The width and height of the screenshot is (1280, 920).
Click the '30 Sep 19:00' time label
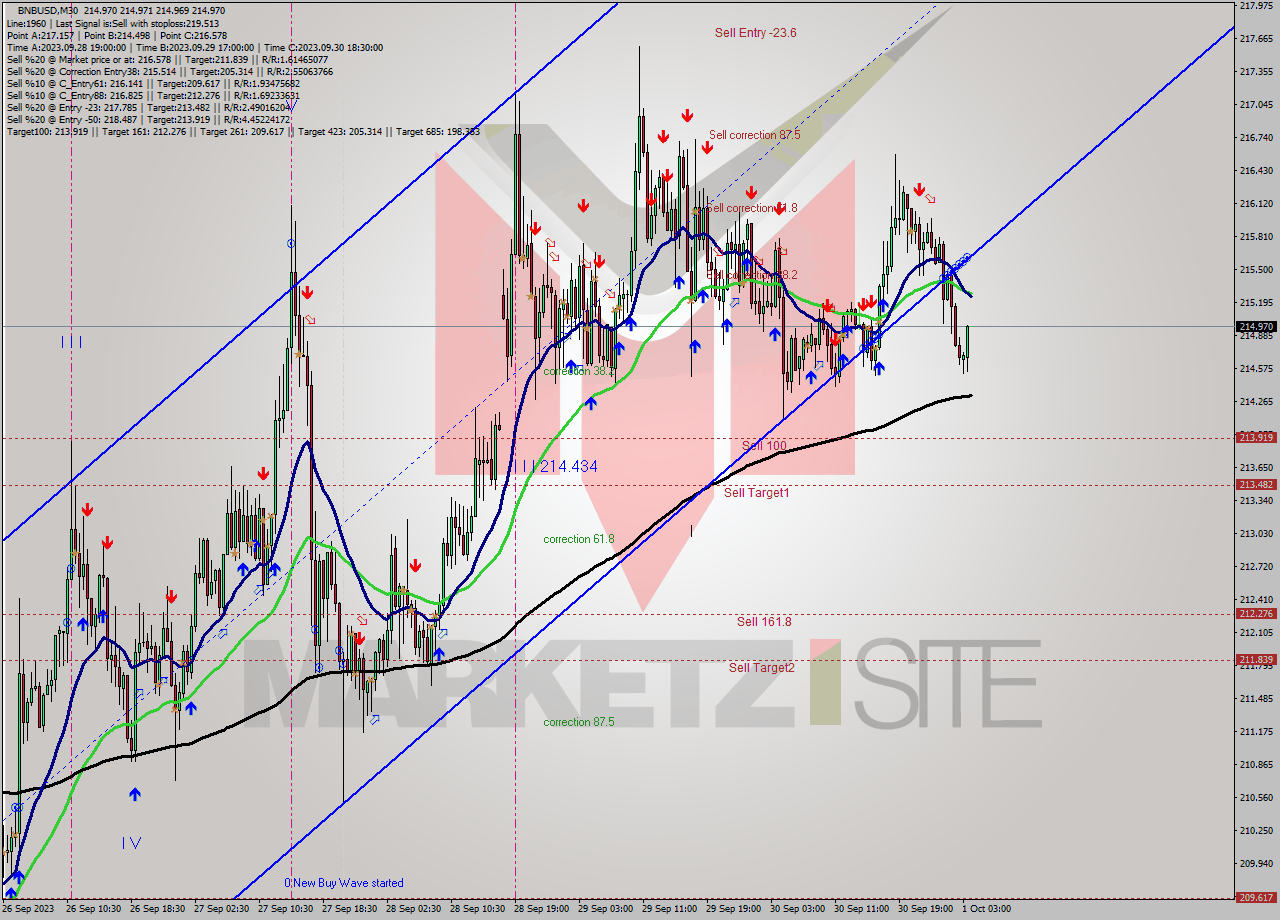click(x=926, y=909)
